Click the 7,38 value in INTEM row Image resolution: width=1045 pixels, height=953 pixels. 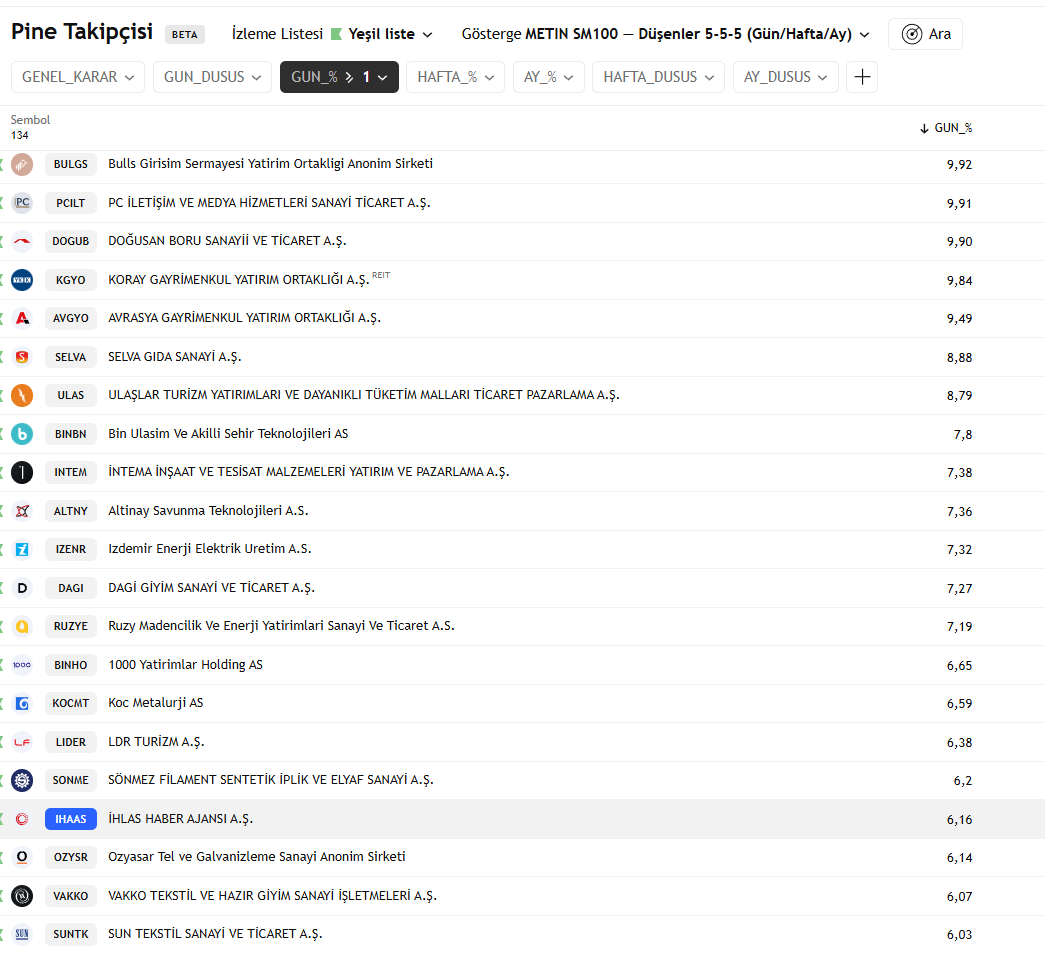tap(959, 473)
